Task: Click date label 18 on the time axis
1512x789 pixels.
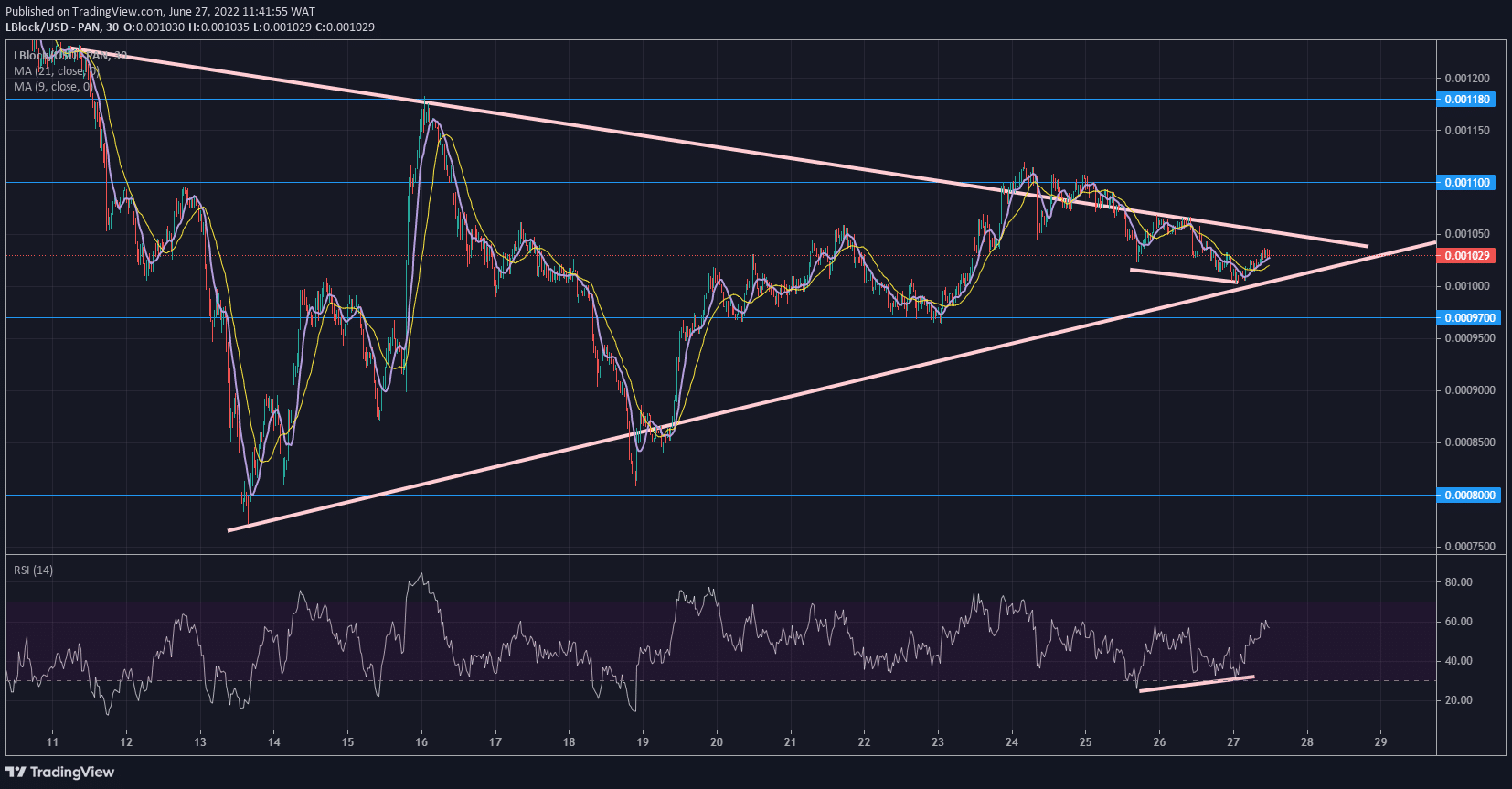Action: tap(569, 742)
